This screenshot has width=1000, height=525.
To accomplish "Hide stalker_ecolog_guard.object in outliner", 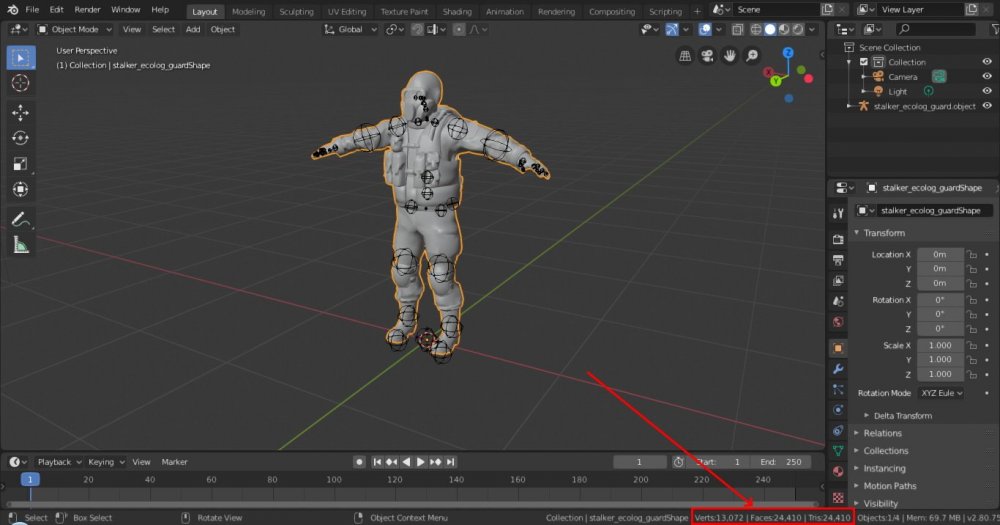I will [987, 106].
